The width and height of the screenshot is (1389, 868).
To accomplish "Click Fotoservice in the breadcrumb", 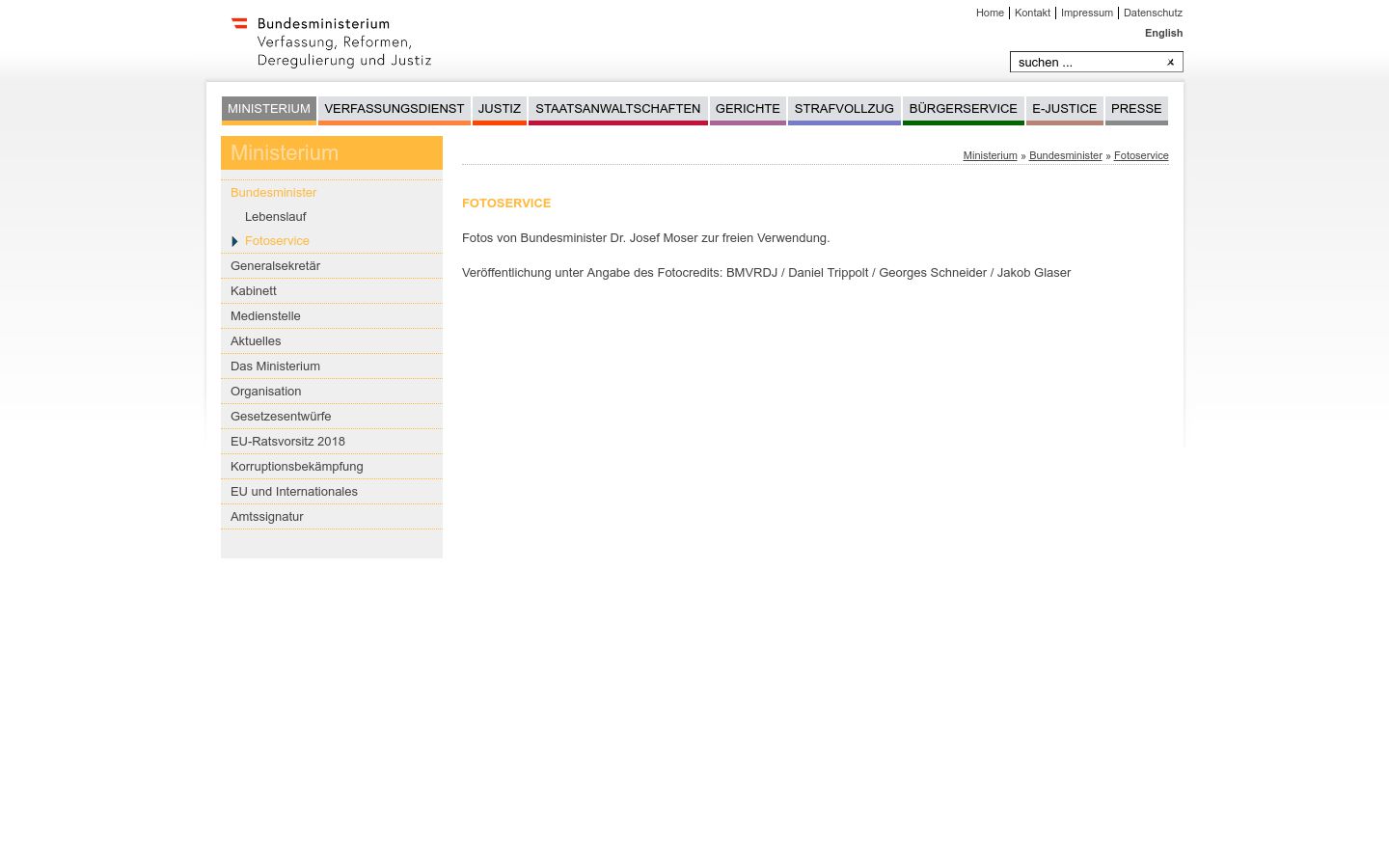I will (x=1141, y=155).
